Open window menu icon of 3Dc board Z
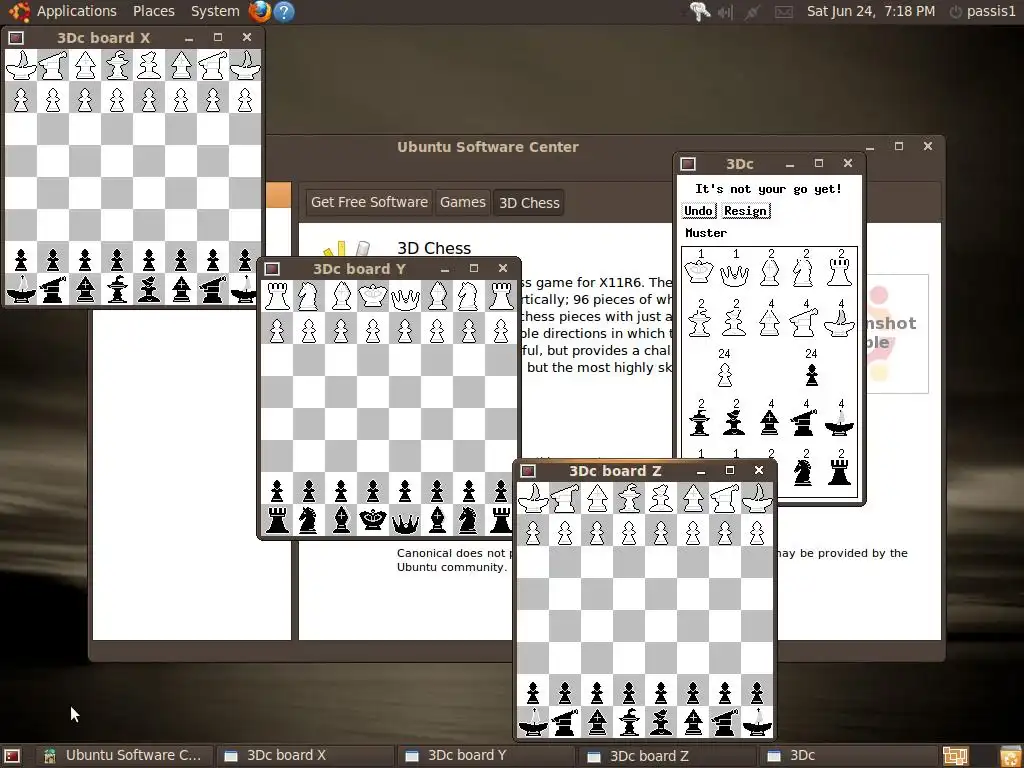 528,471
